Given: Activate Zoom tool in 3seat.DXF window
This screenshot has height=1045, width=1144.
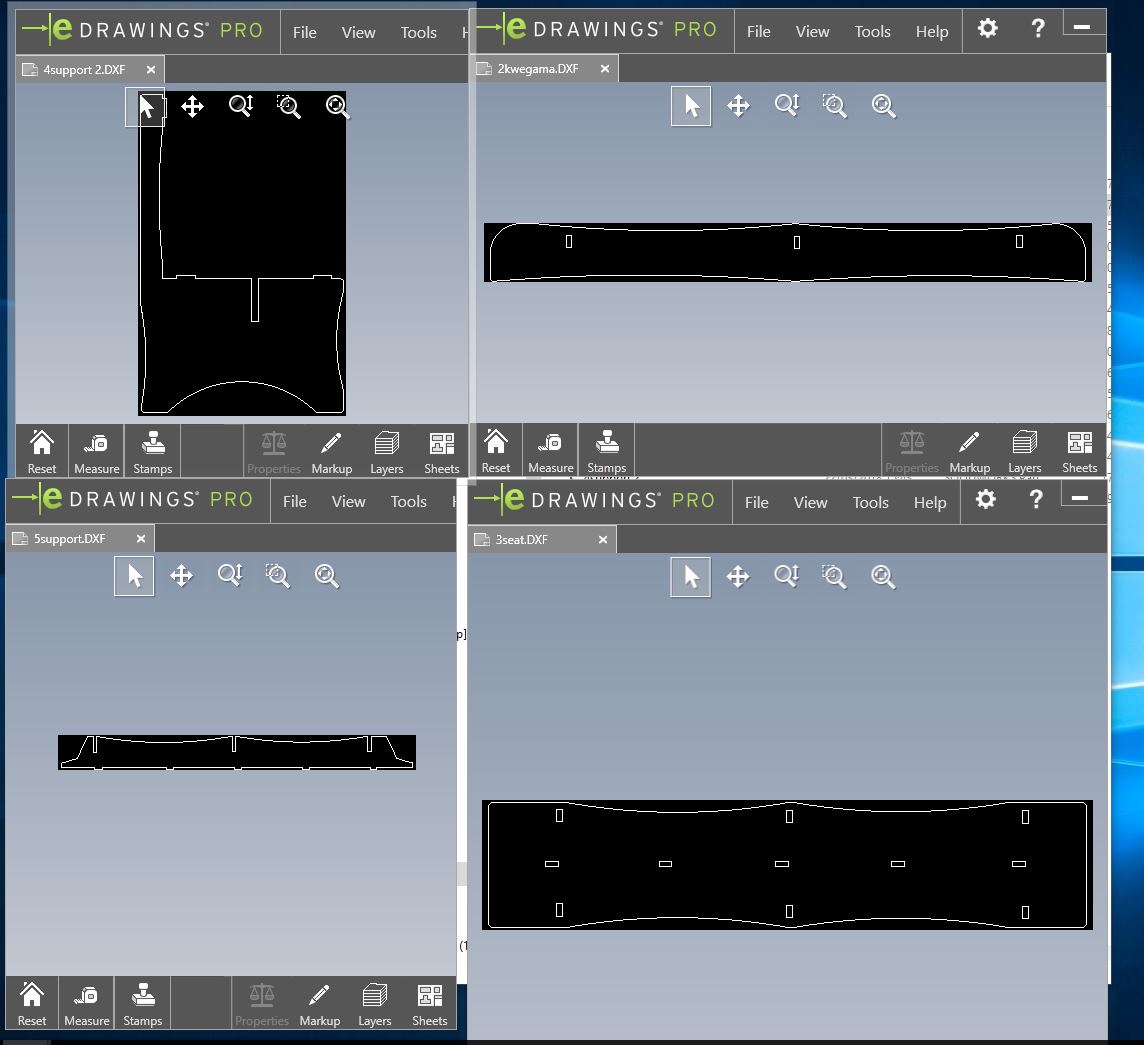Looking at the screenshot, I should (786, 577).
